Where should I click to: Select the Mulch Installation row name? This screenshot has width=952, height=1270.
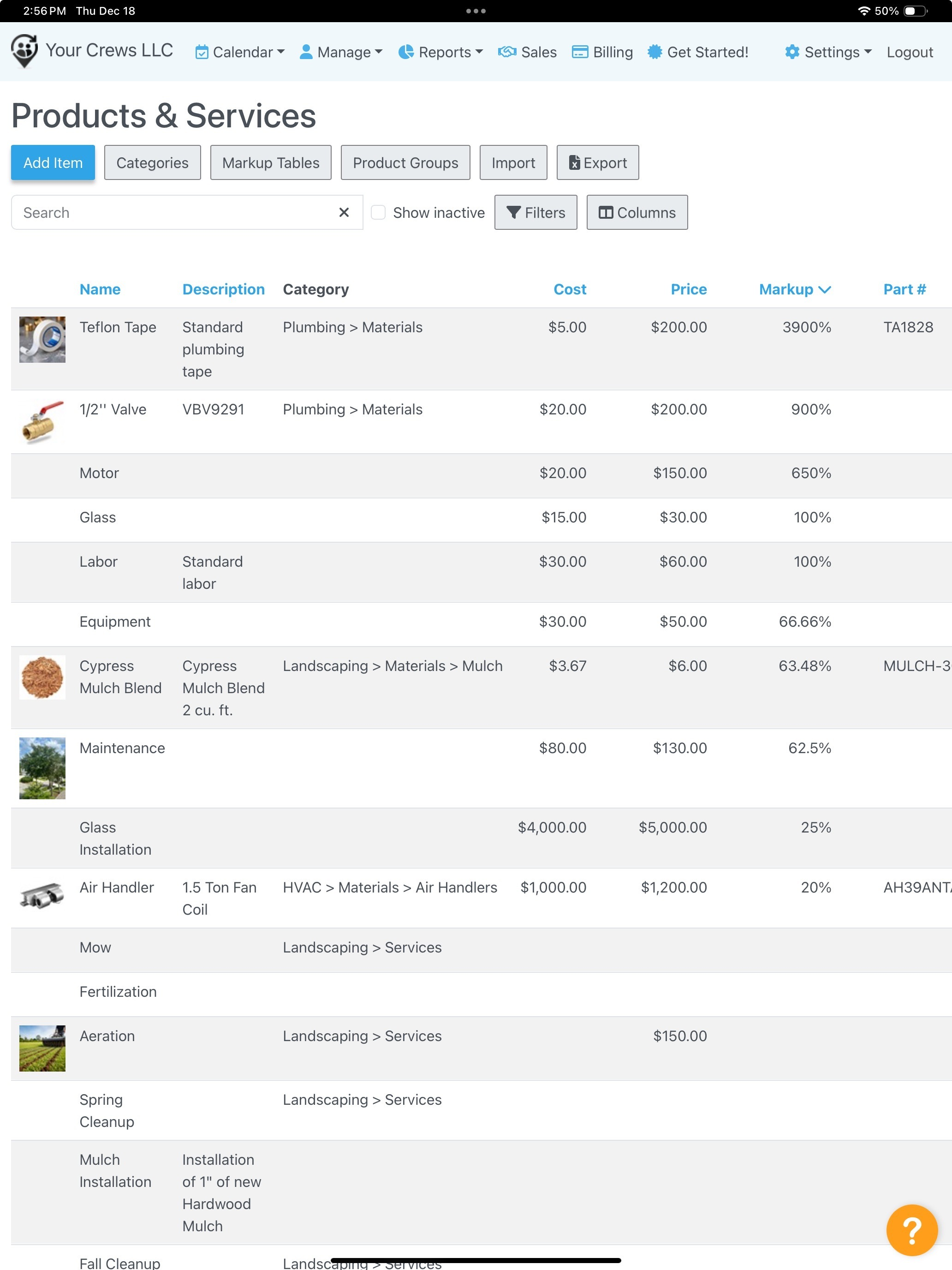click(x=115, y=1171)
